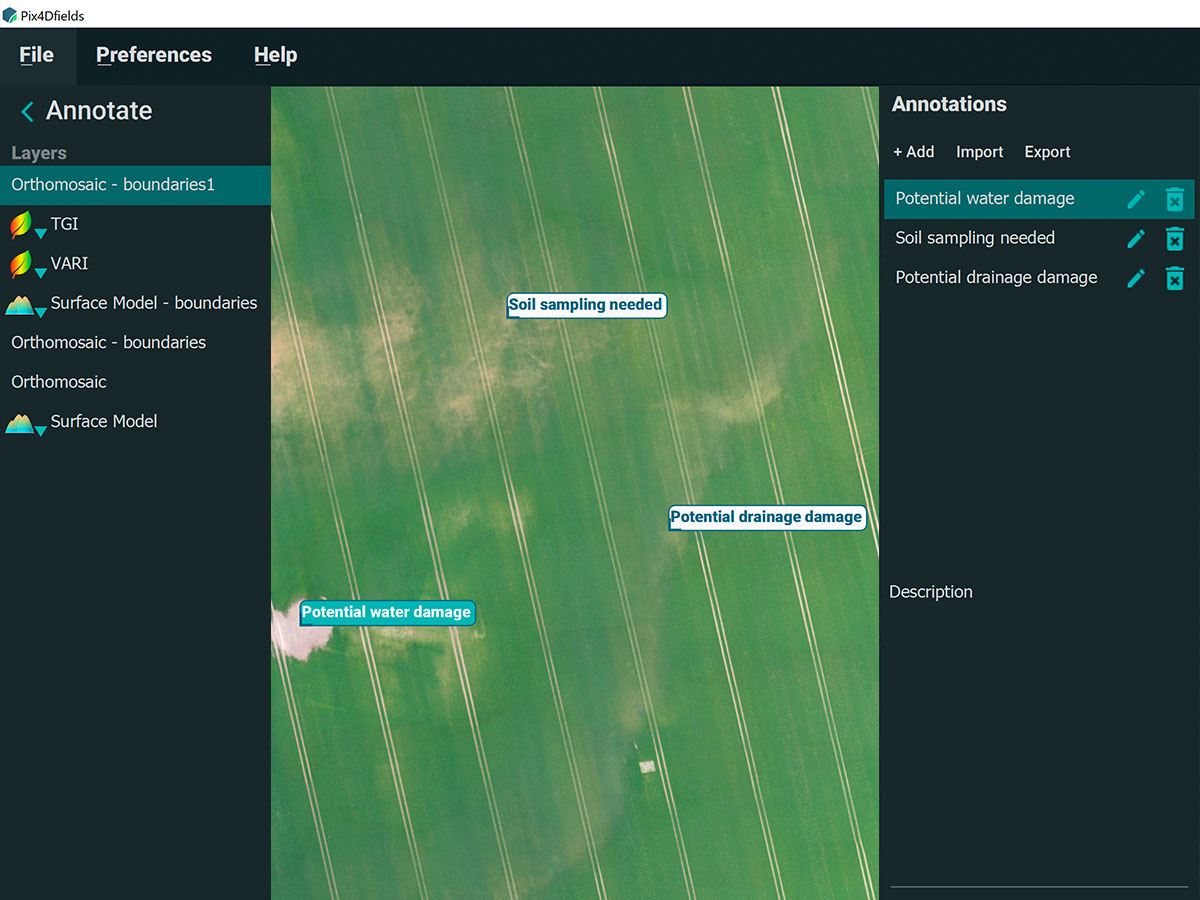Delete the Potential water damage annotation
Viewport: 1200px width, 900px height.
[1175, 199]
